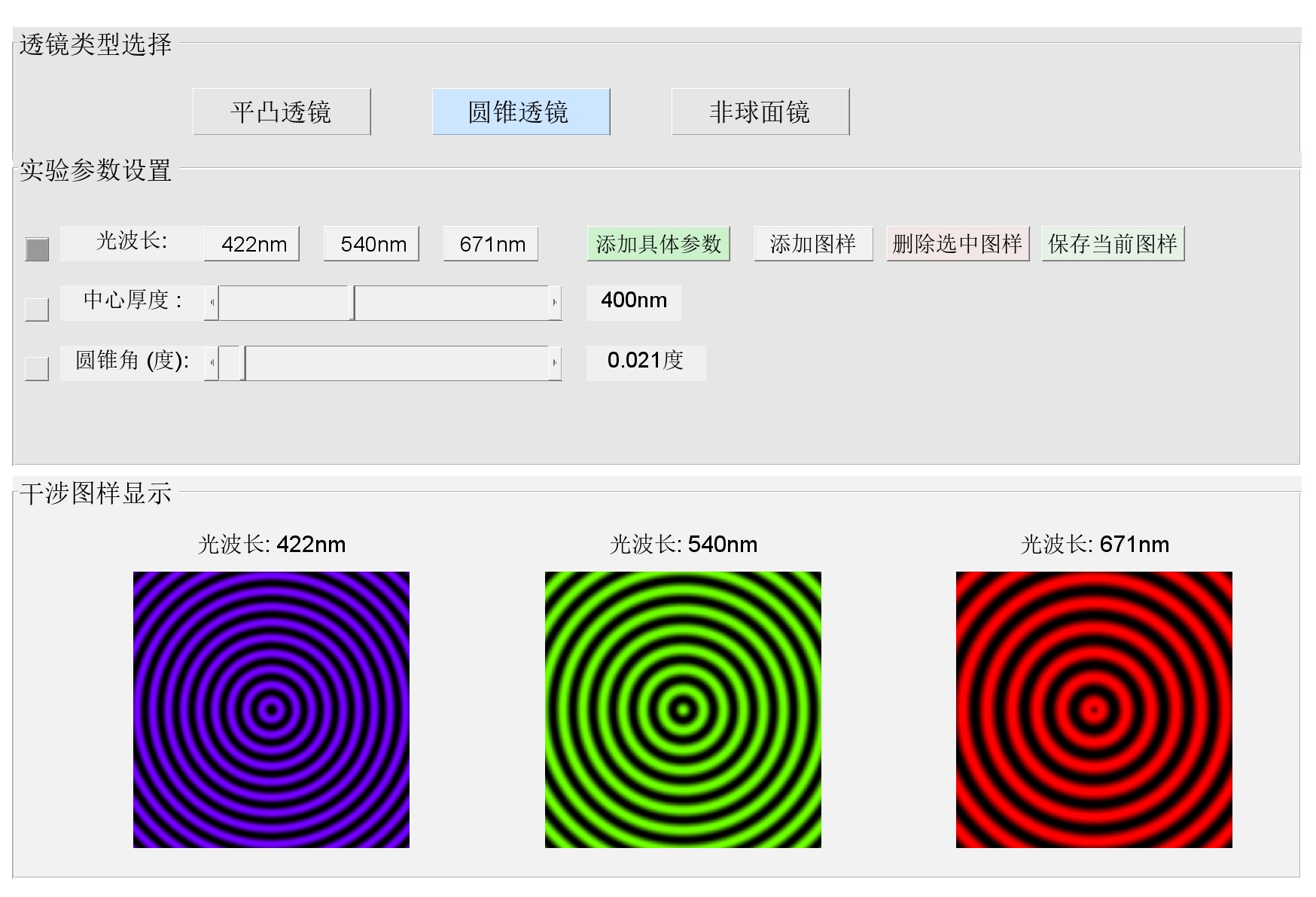Select the red 671nm interference pattern
The width and height of the screenshot is (1316, 897).
point(1094,709)
